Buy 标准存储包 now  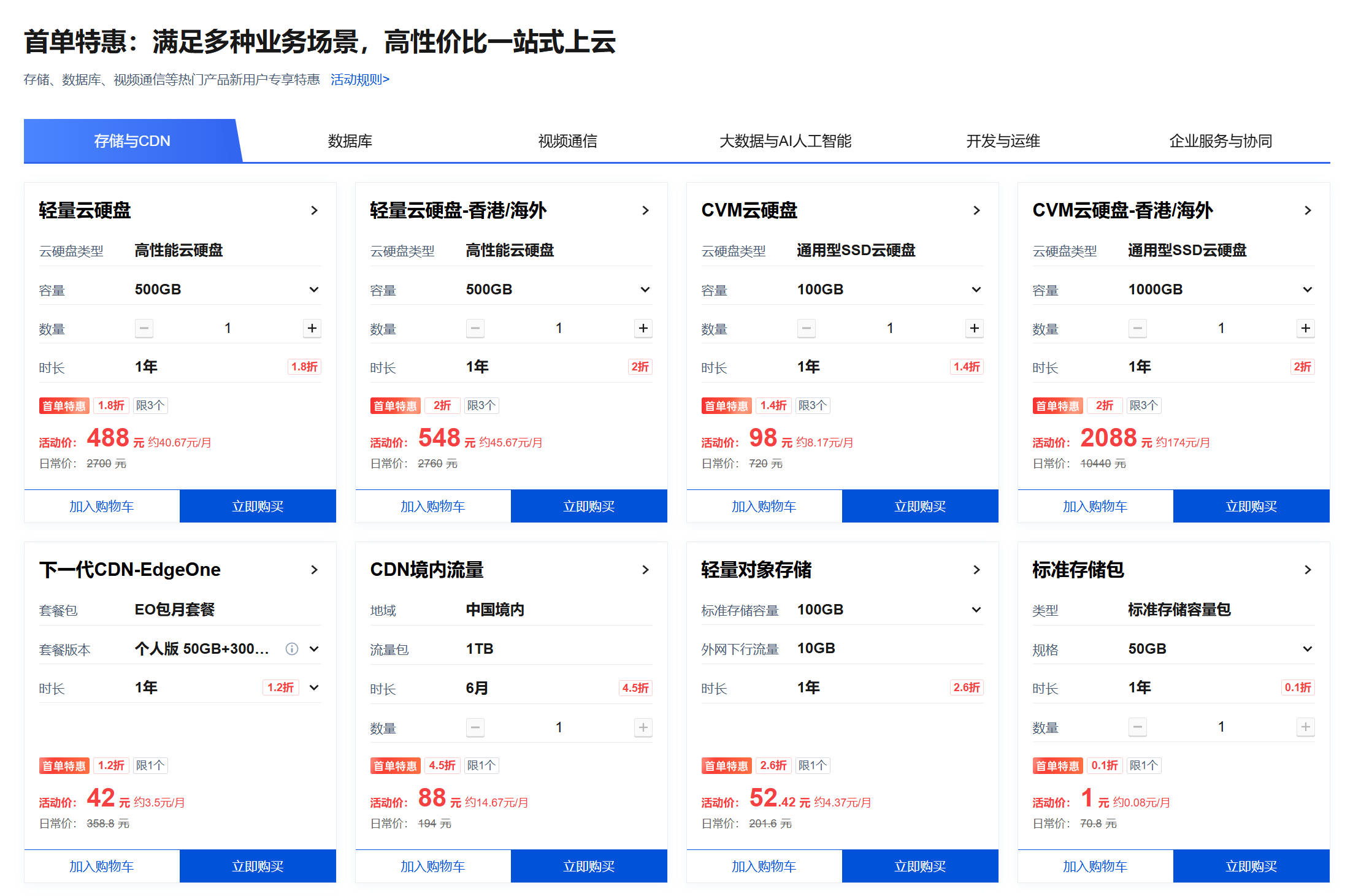click(1251, 866)
